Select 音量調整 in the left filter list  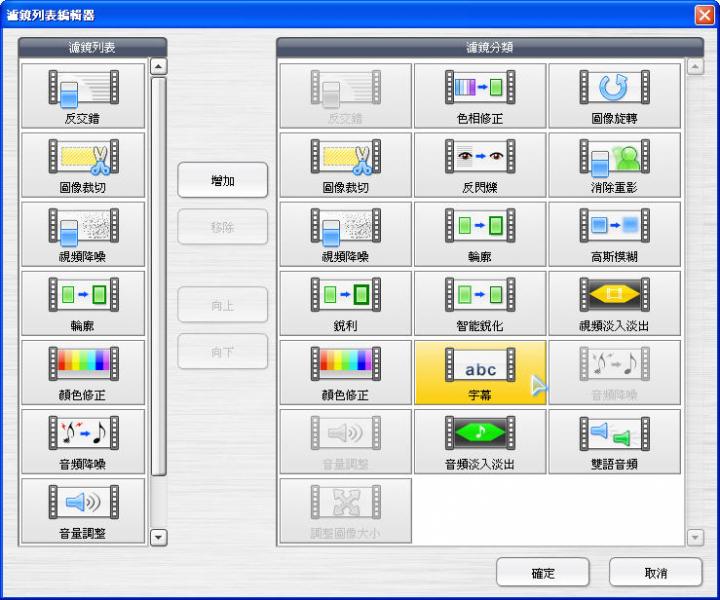point(83,511)
